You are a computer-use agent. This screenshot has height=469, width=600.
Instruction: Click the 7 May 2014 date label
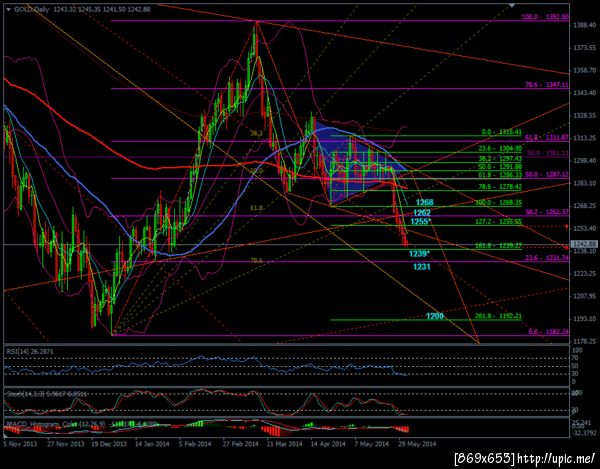click(x=373, y=444)
